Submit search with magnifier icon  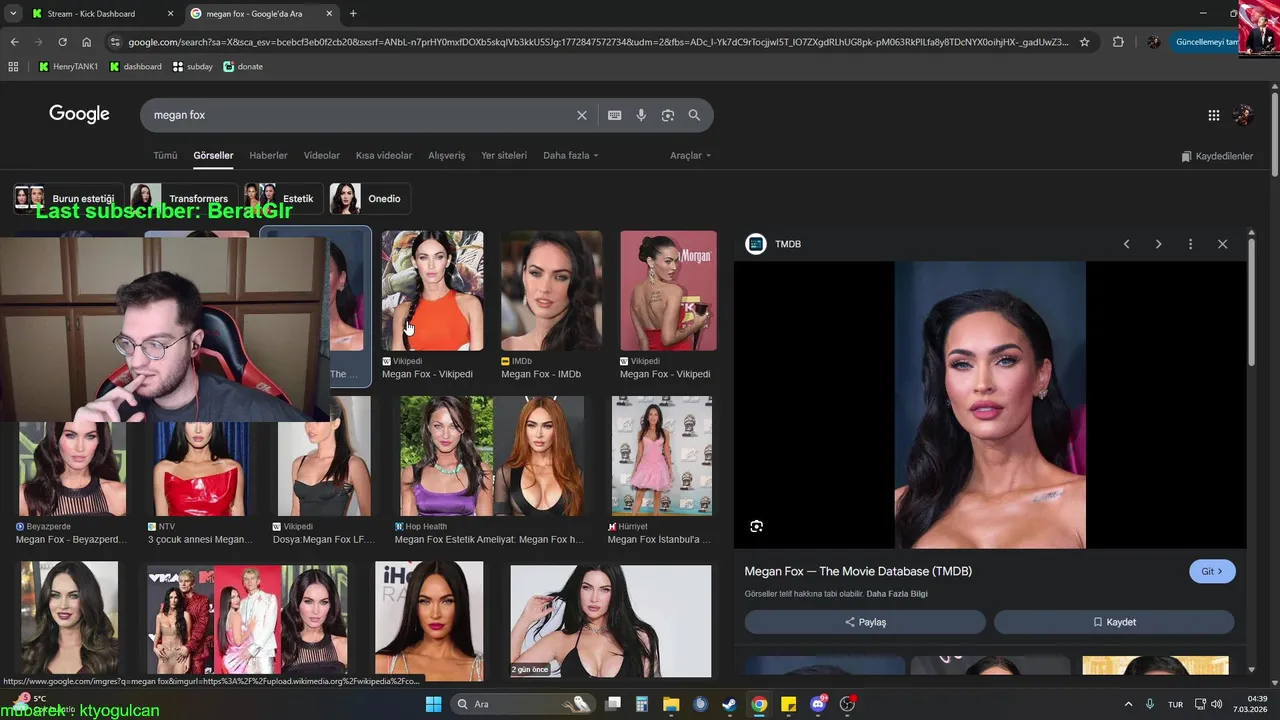tap(694, 115)
